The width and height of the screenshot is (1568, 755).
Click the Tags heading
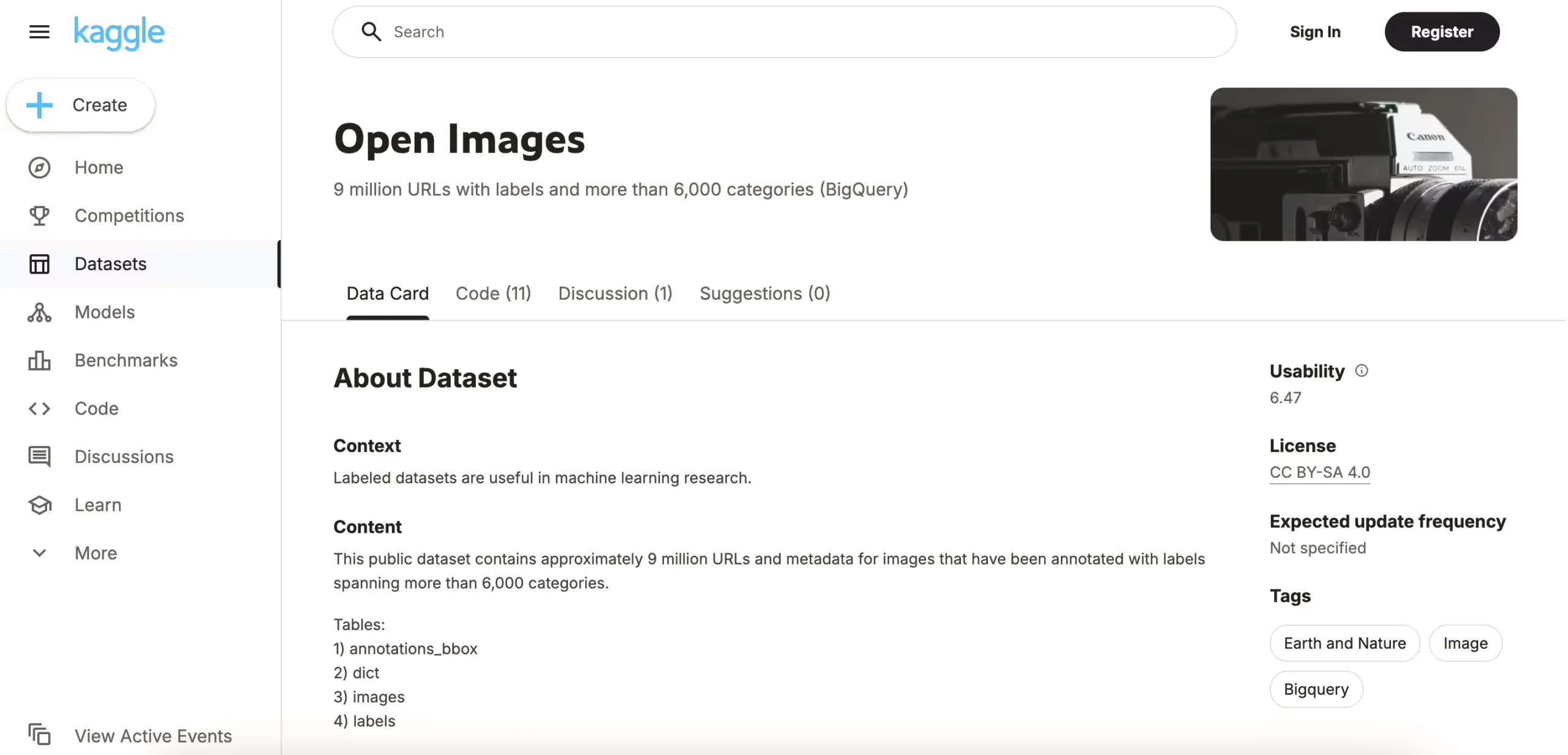click(x=1289, y=595)
